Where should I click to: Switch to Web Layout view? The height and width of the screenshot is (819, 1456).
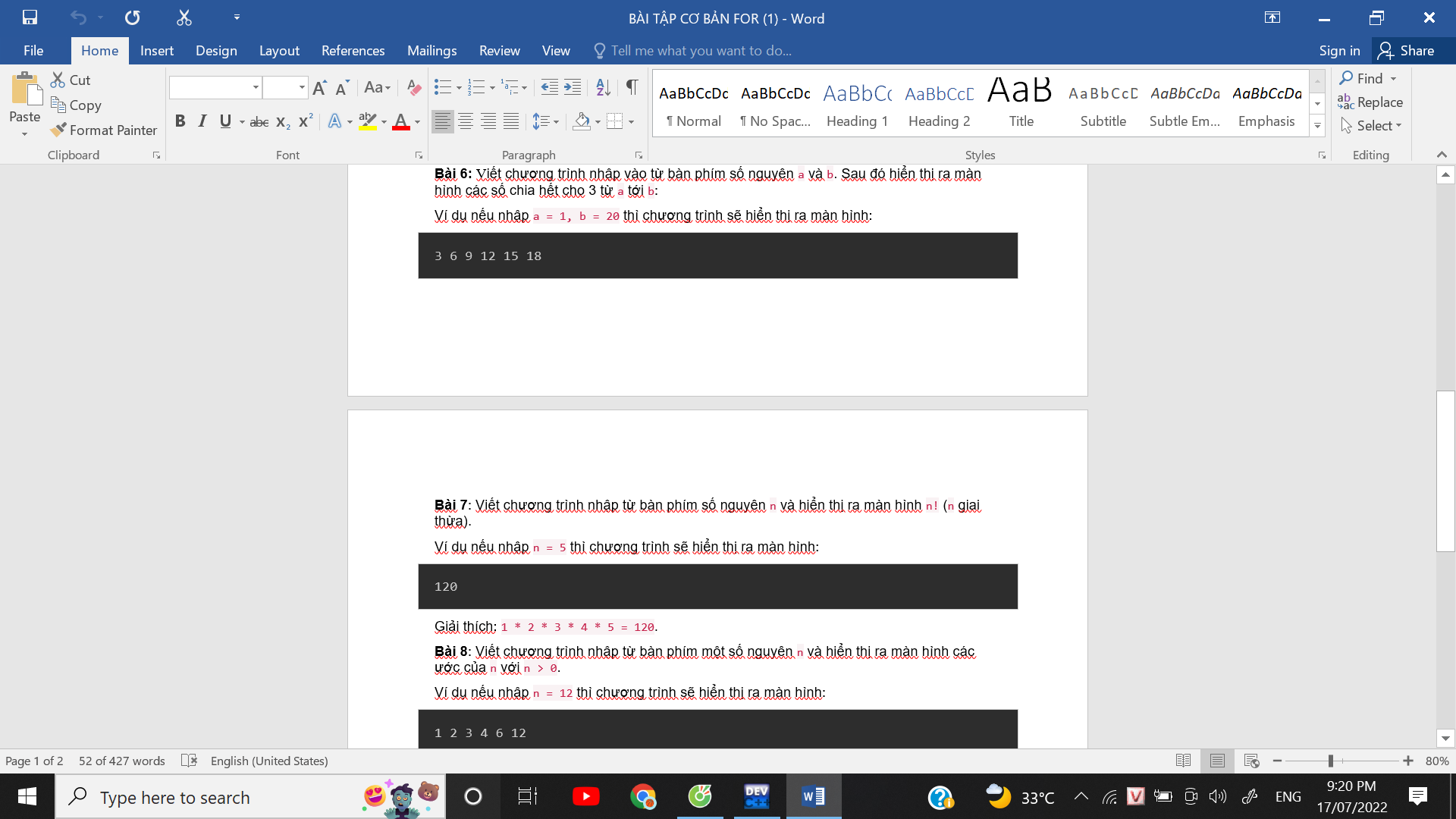tap(1252, 761)
